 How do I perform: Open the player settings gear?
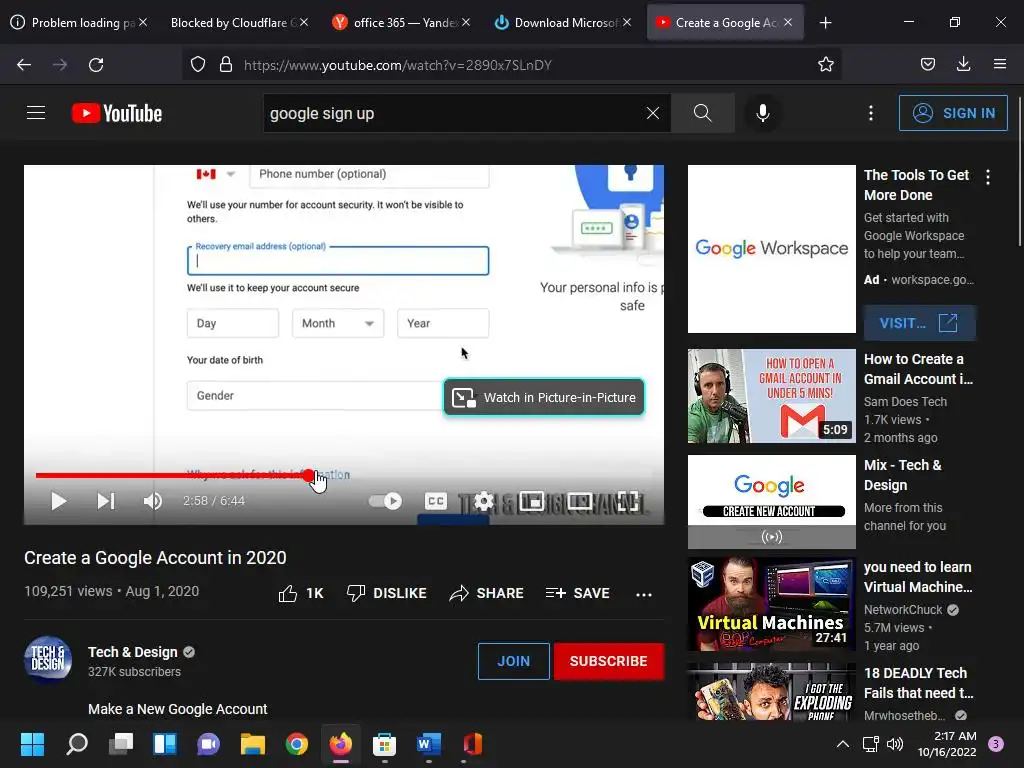484,501
